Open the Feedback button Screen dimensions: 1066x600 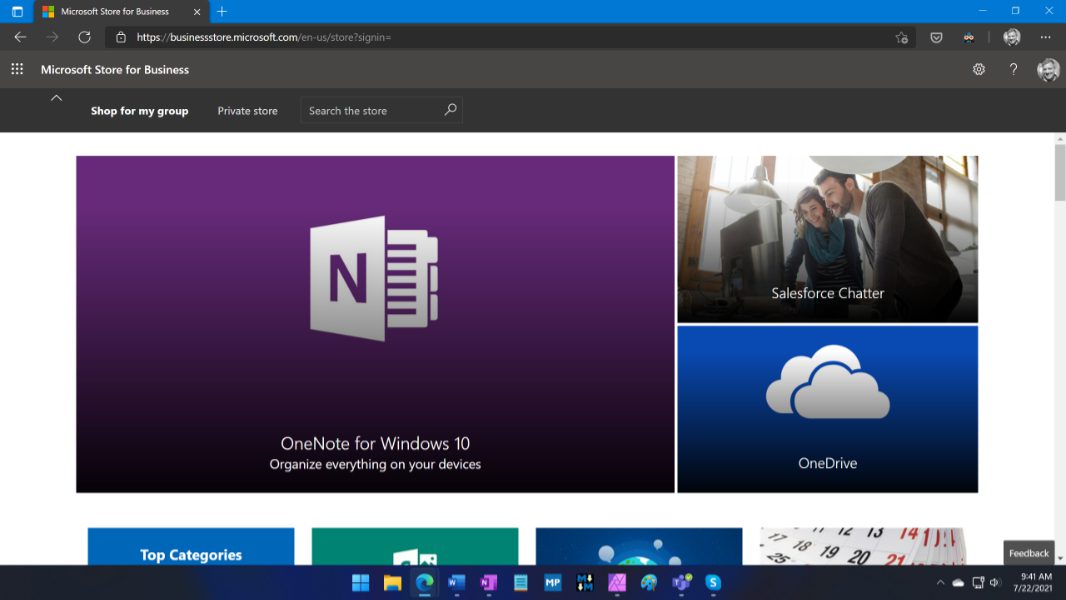click(1028, 553)
